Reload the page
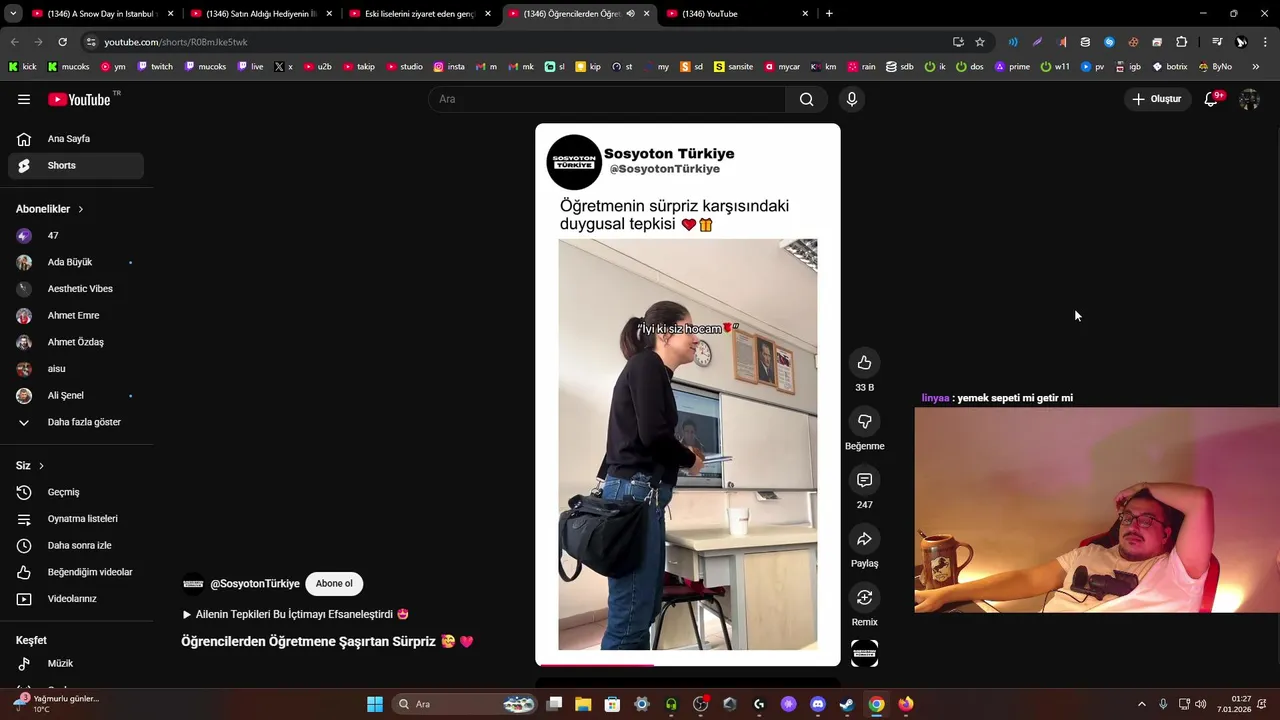Screen dimensions: 1280x720 pyautogui.click(x=62, y=42)
